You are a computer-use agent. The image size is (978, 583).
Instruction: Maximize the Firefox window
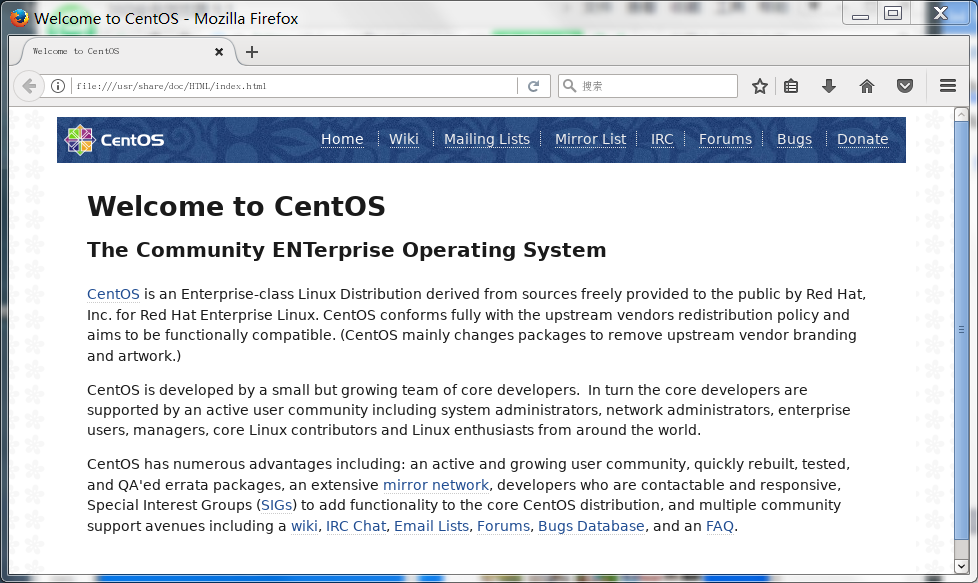click(x=893, y=13)
